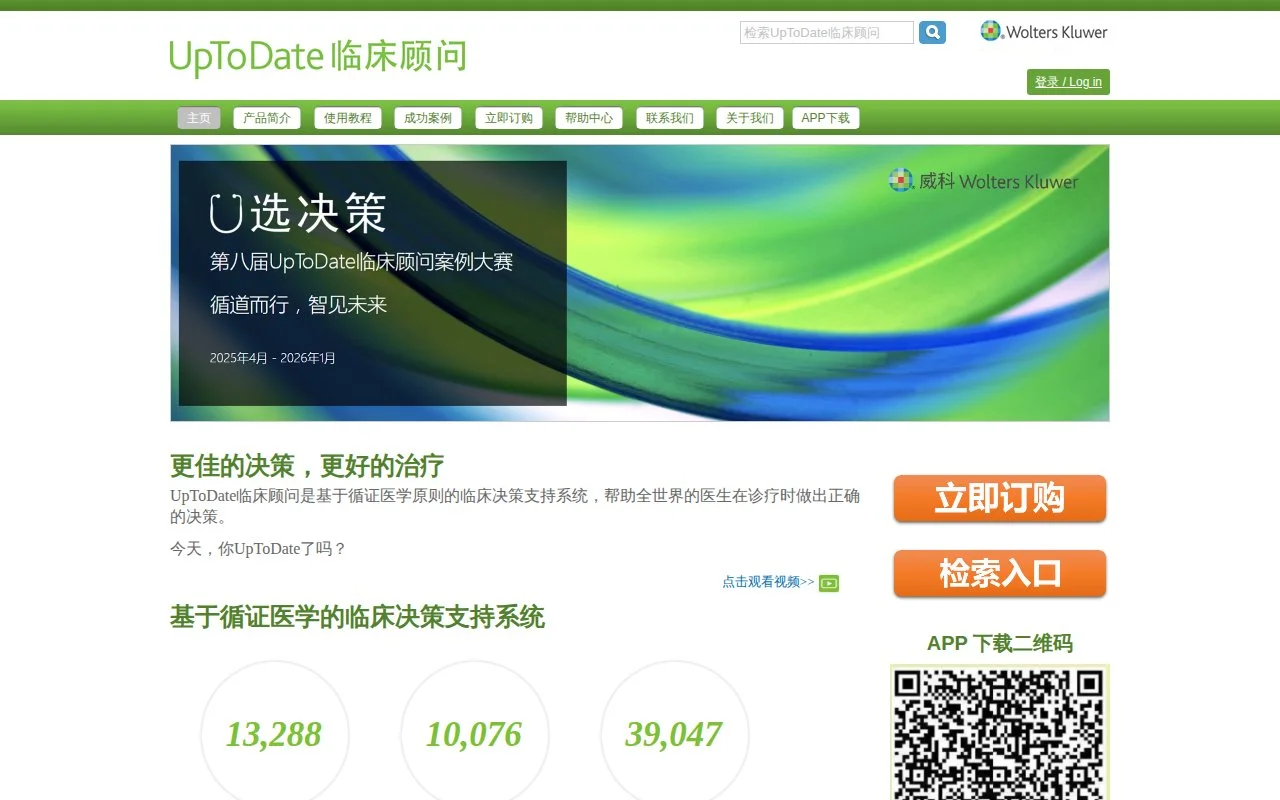The image size is (1280, 800).
Task: Click the 10,076 statistic number
Action: tap(474, 735)
